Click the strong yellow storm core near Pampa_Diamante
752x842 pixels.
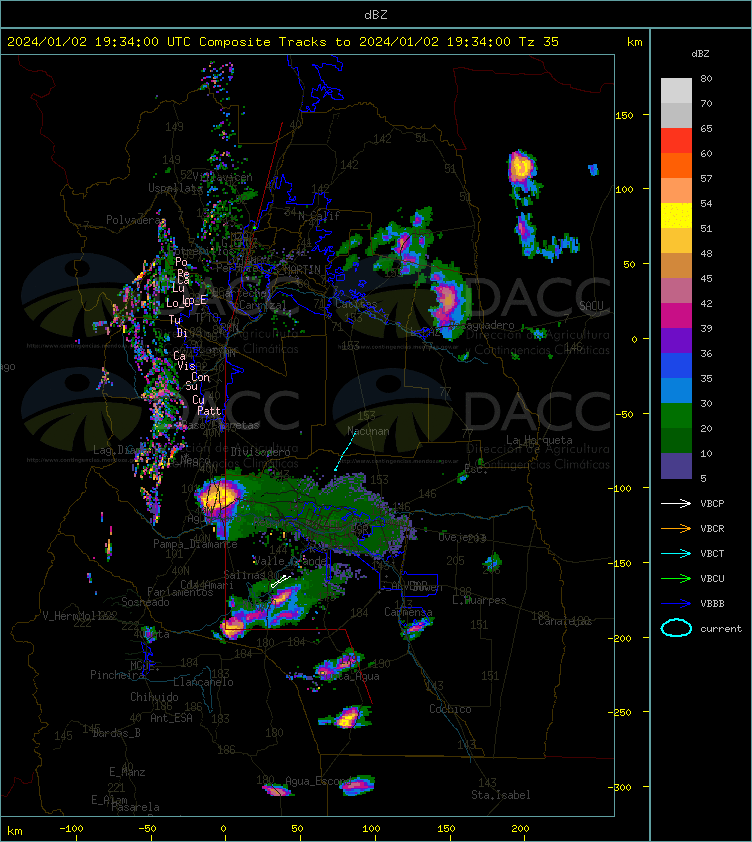click(218, 496)
